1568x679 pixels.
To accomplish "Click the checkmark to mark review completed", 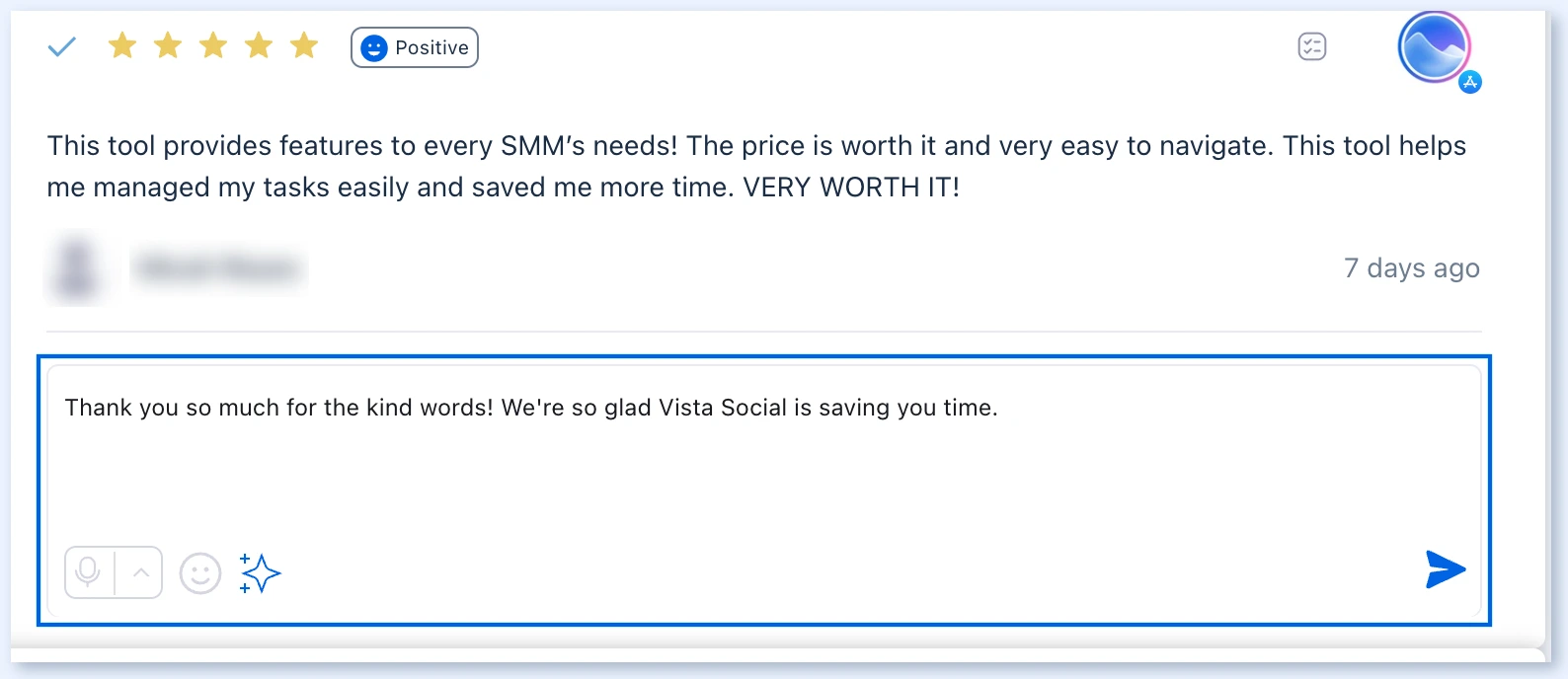I will tap(62, 46).
